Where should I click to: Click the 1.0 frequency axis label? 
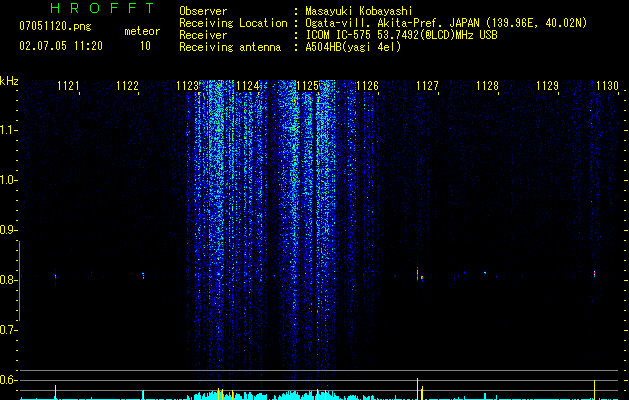[8, 180]
